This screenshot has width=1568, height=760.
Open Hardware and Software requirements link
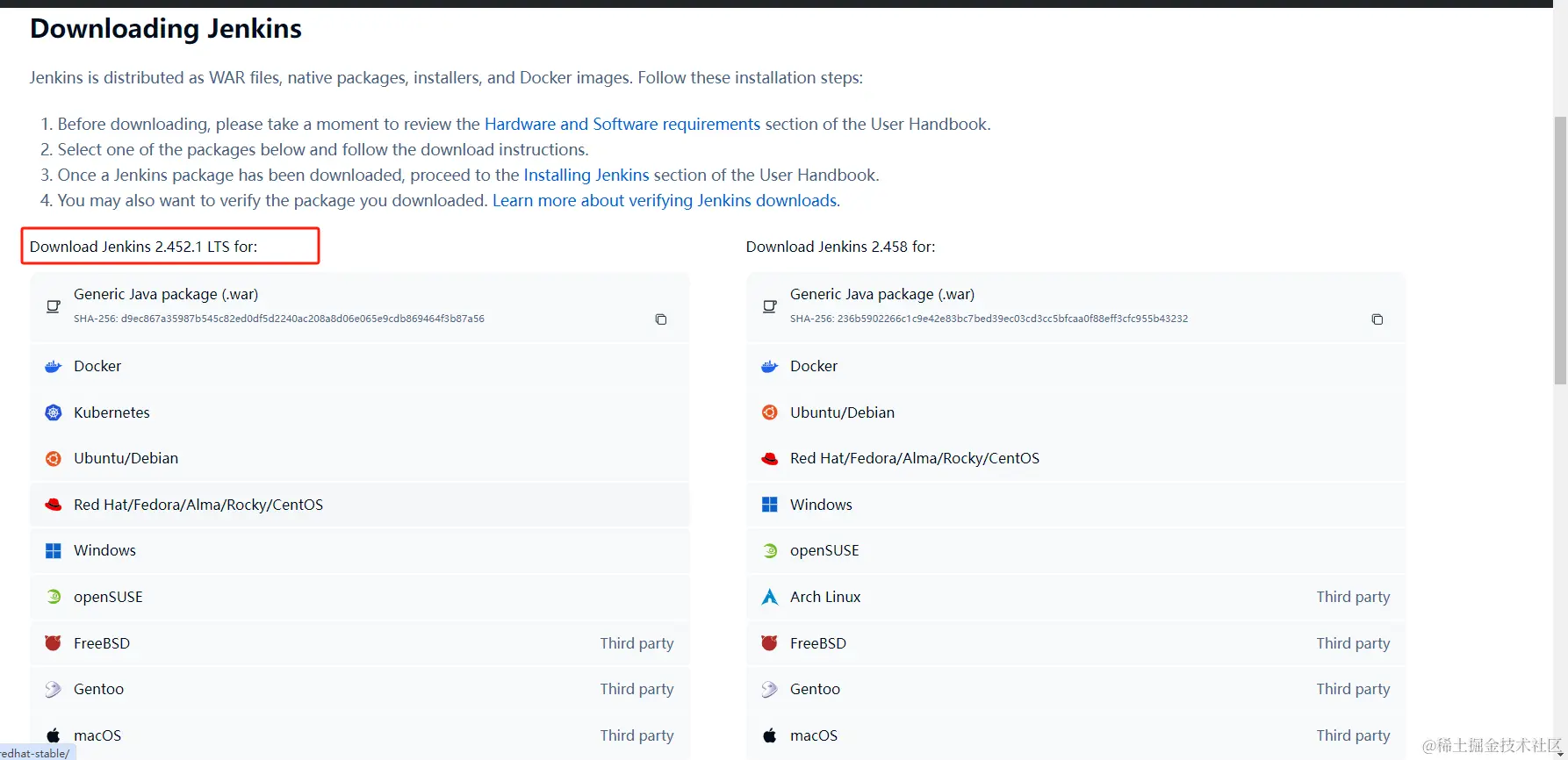click(622, 125)
